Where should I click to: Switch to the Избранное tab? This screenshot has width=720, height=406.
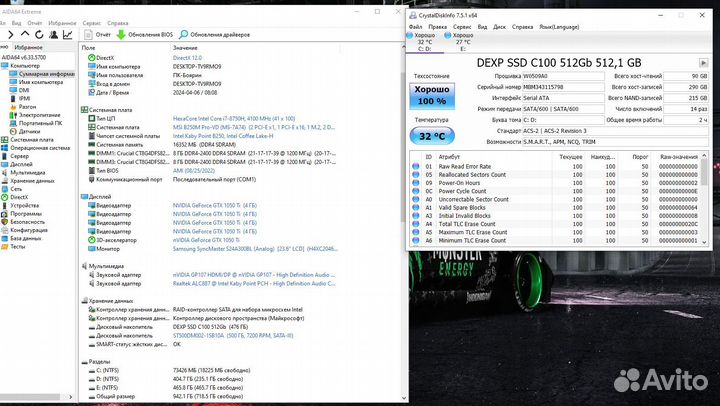point(28,47)
